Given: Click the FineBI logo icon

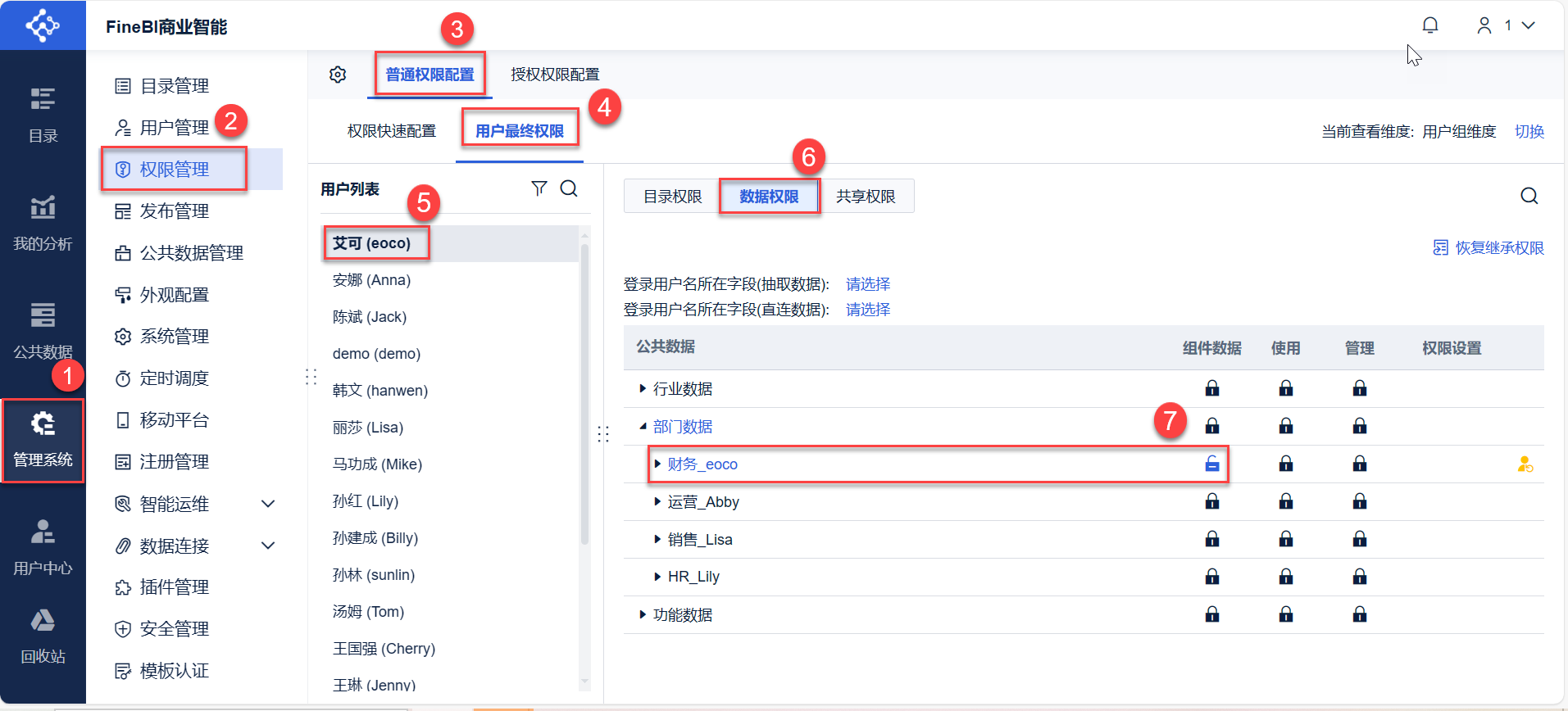Looking at the screenshot, I should click(43, 25).
